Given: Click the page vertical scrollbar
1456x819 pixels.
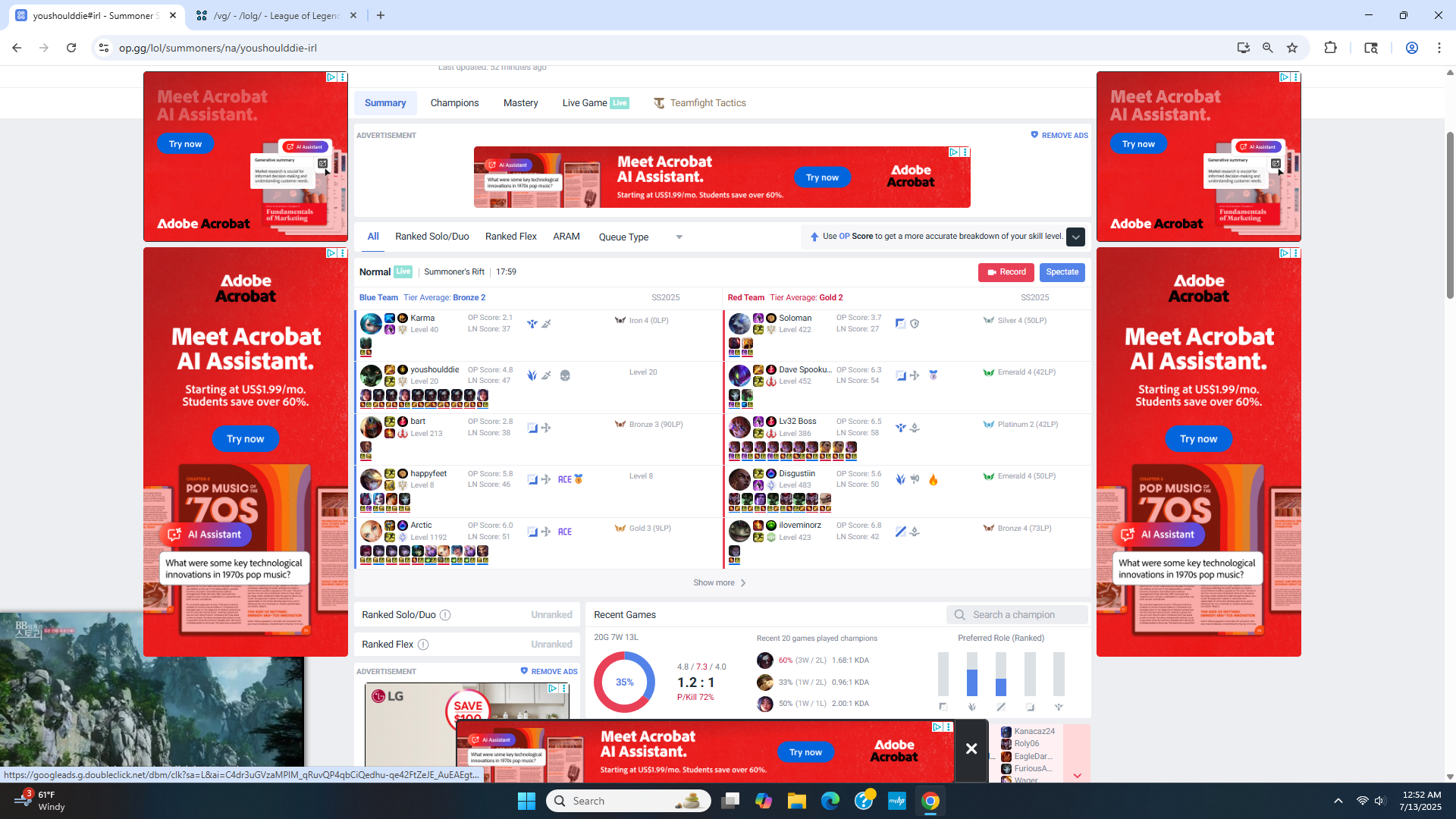Looking at the screenshot, I should pyautogui.click(x=1450, y=216).
